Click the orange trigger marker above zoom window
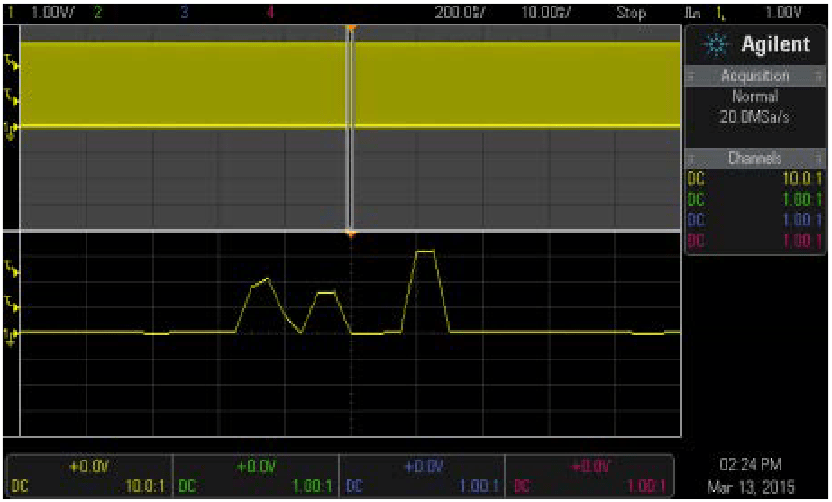Viewport: 832px width, 502px height. 350,233
